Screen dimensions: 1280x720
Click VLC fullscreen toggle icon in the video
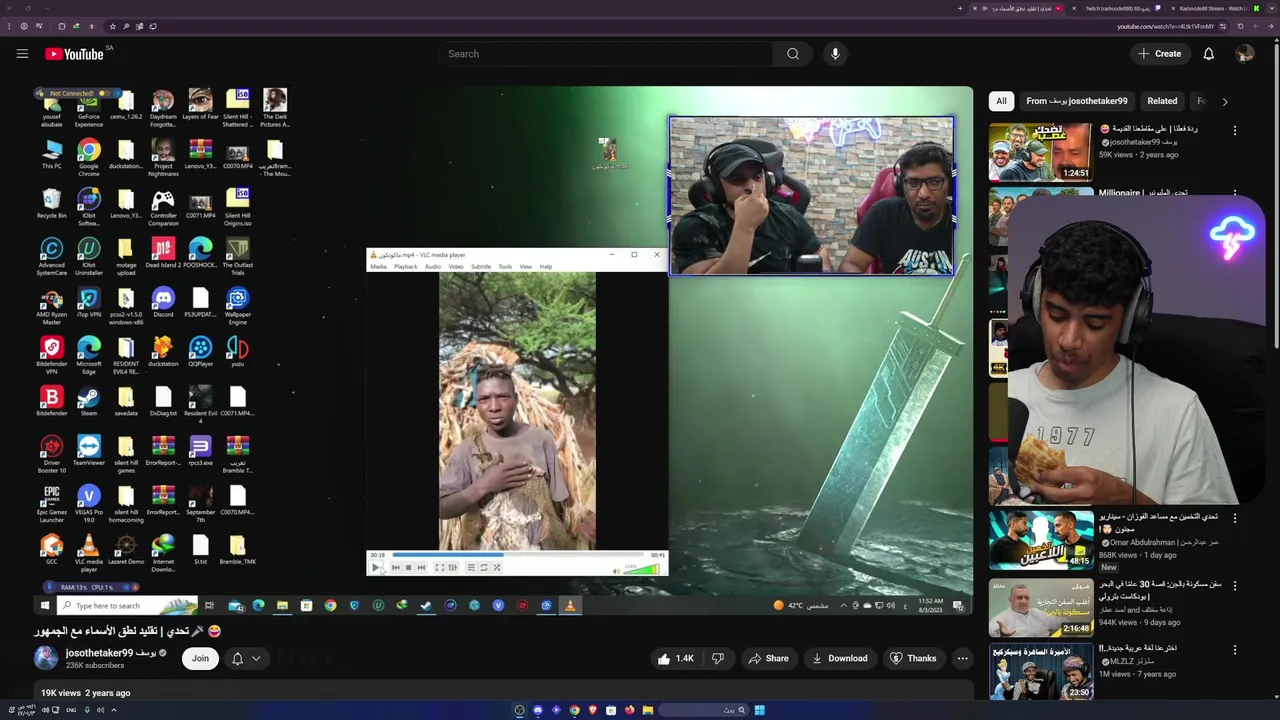point(438,568)
